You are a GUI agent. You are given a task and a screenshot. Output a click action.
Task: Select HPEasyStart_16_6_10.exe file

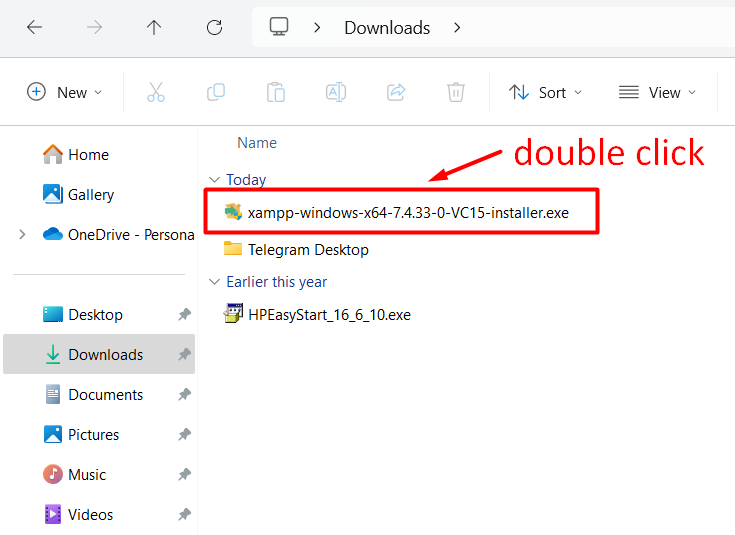click(x=317, y=315)
